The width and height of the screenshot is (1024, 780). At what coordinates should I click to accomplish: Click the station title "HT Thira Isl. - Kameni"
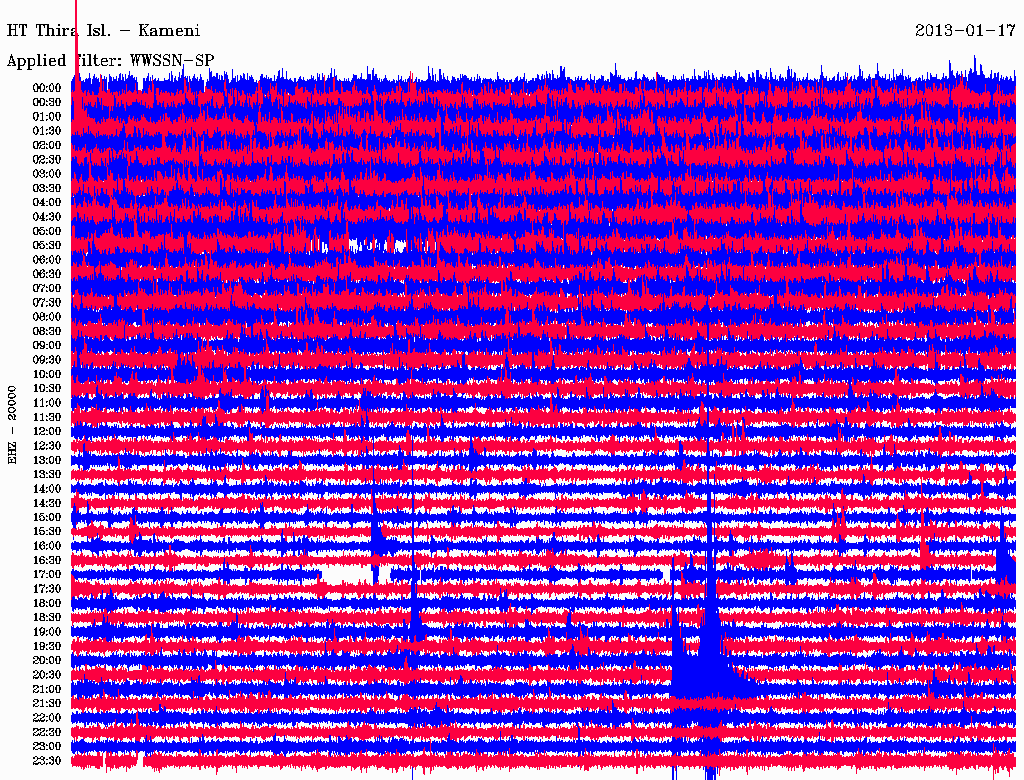pyautogui.click(x=103, y=30)
